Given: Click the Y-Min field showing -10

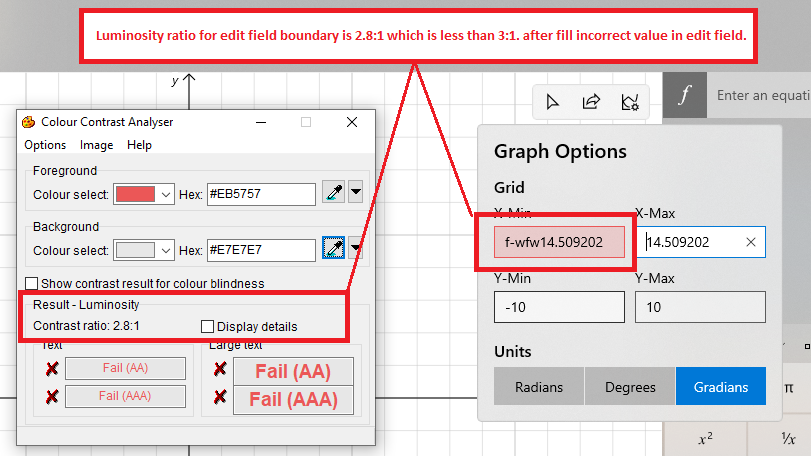Looking at the screenshot, I should pos(559,307).
